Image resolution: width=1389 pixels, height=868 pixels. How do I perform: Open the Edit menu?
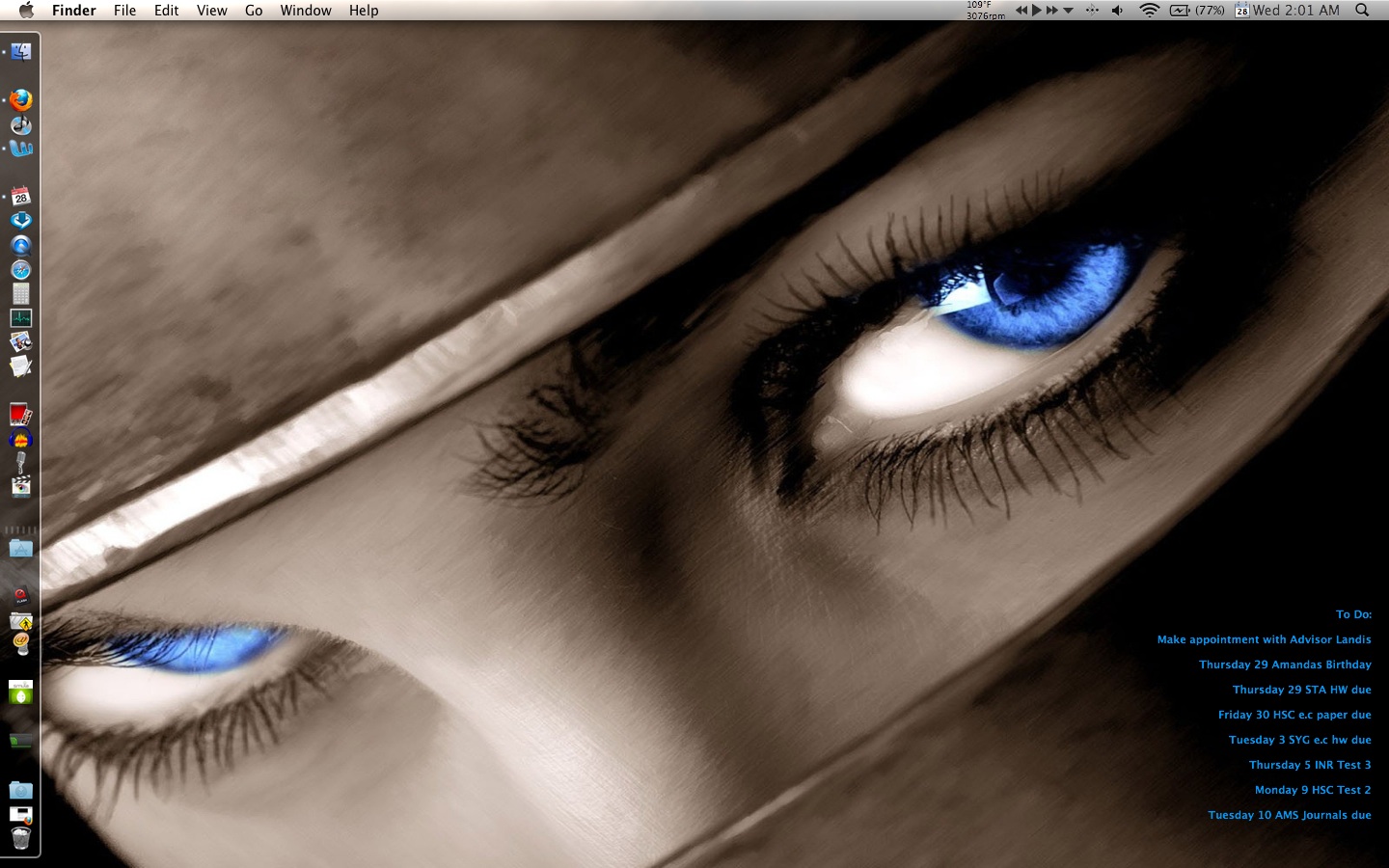pyautogui.click(x=166, y=10)
